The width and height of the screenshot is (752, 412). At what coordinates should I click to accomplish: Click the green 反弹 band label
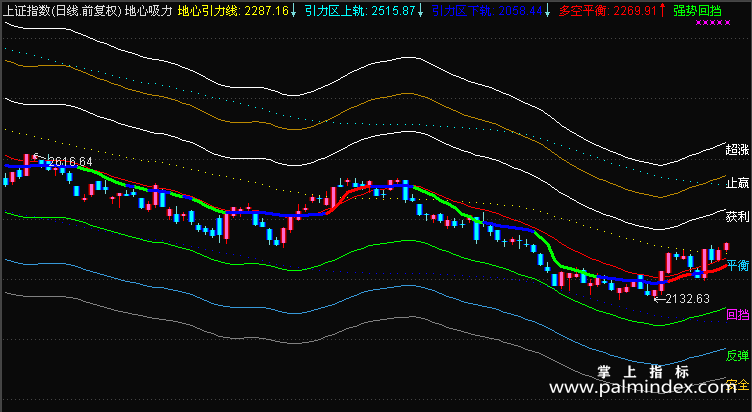737,355
